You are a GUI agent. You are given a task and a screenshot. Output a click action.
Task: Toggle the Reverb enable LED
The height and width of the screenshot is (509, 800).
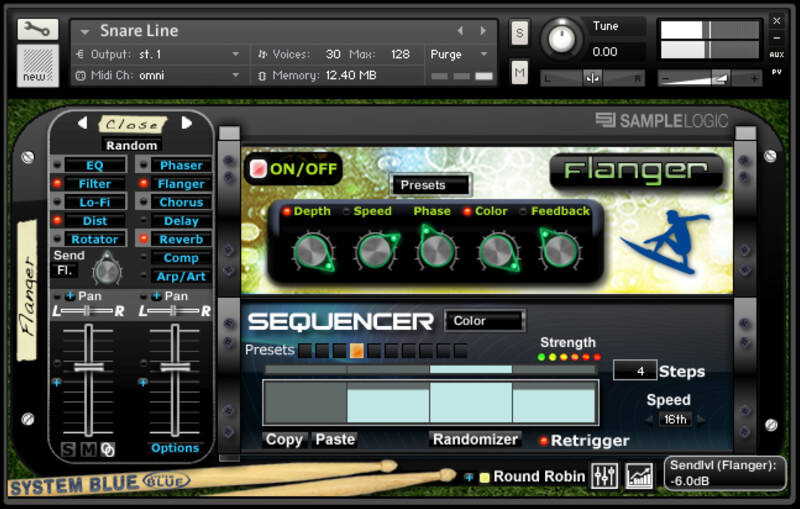144,239
